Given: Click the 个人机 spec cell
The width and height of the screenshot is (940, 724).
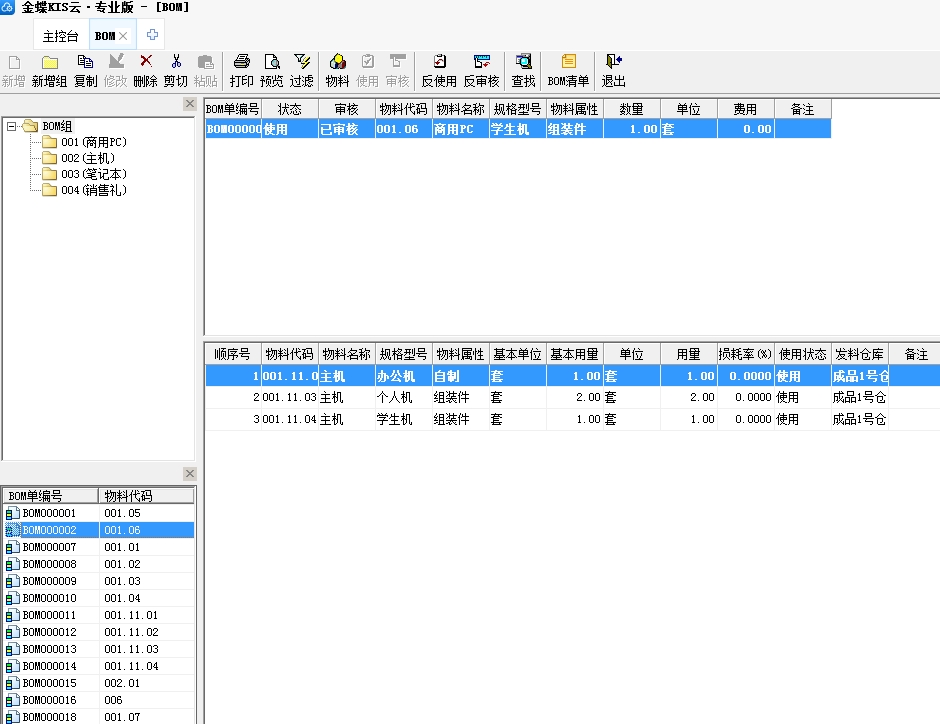Looking at the screenshot, I should pos(404,397).
